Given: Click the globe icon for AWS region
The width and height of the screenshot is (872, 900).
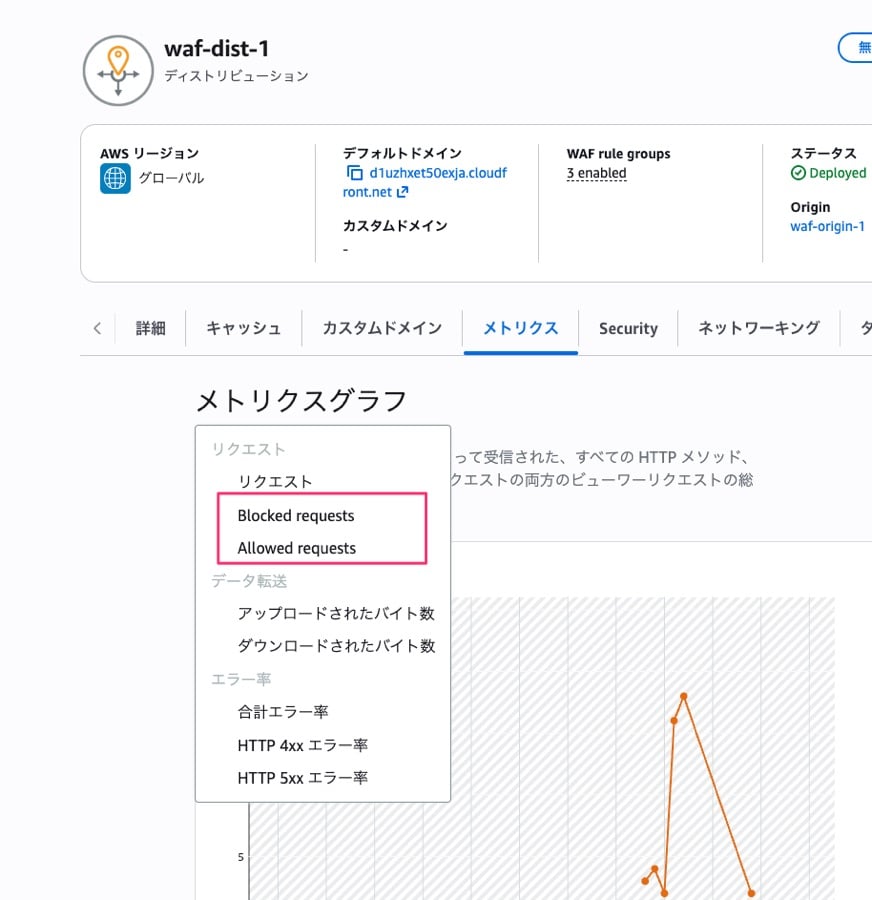Looking at the screenshot, I should click(x=115, y=179).
